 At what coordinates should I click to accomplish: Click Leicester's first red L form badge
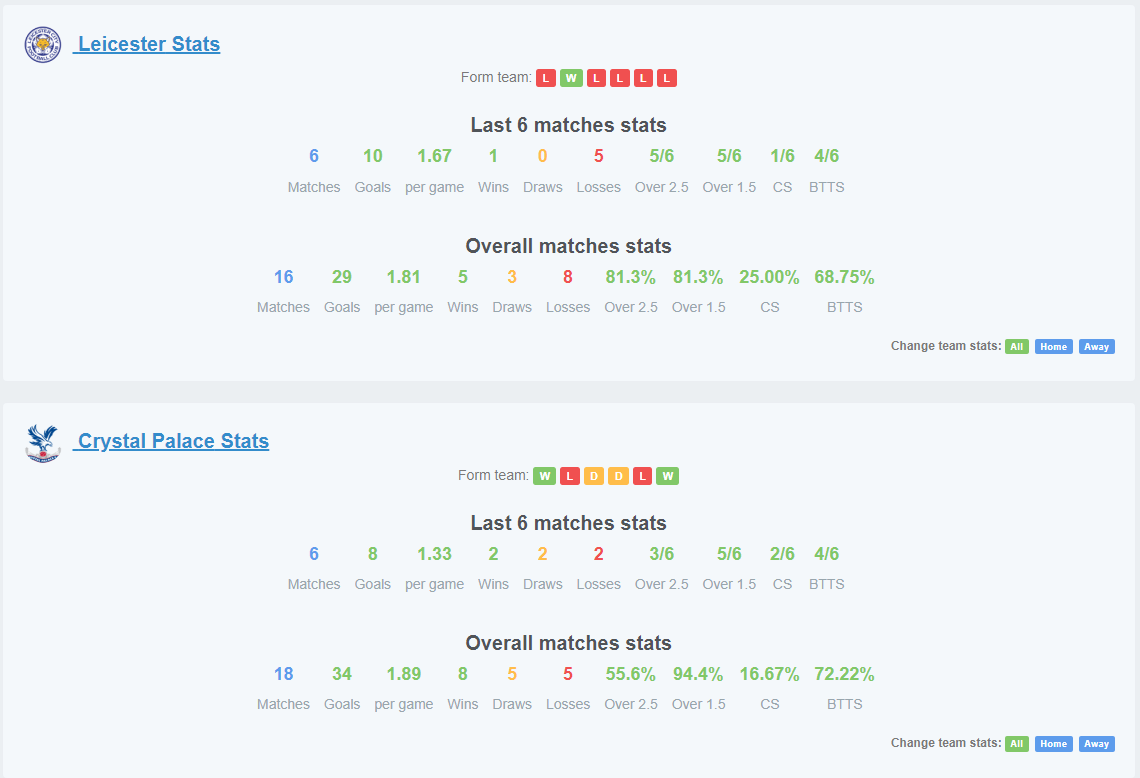[x=546, y=78]
